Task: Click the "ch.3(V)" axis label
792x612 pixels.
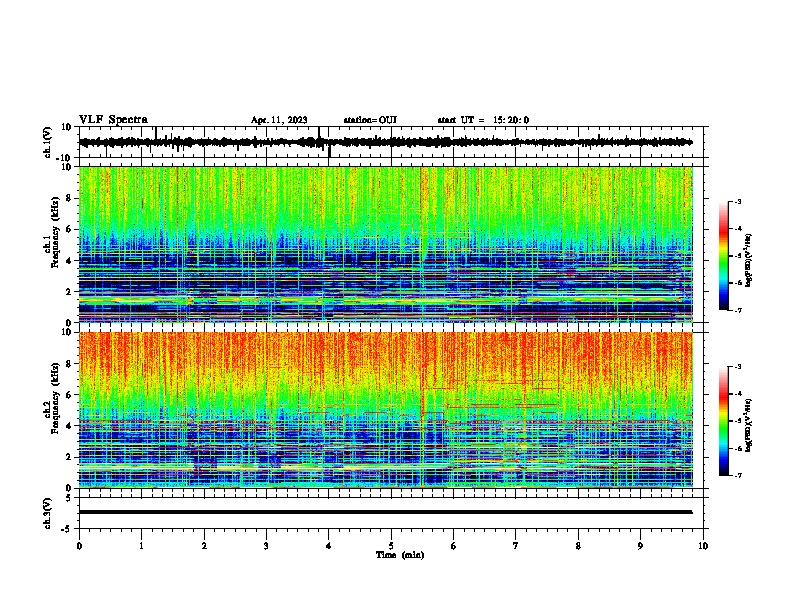Action: [x=48, y=513]
